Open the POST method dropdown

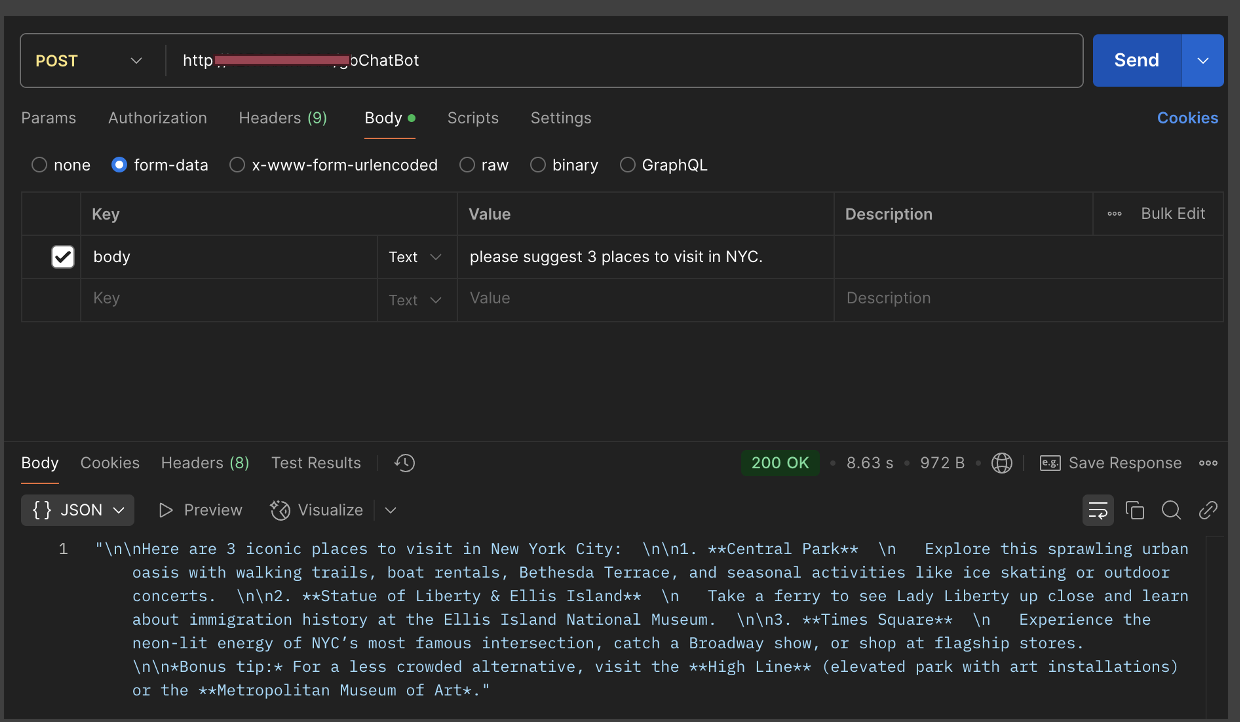click(x=89, y=61)
